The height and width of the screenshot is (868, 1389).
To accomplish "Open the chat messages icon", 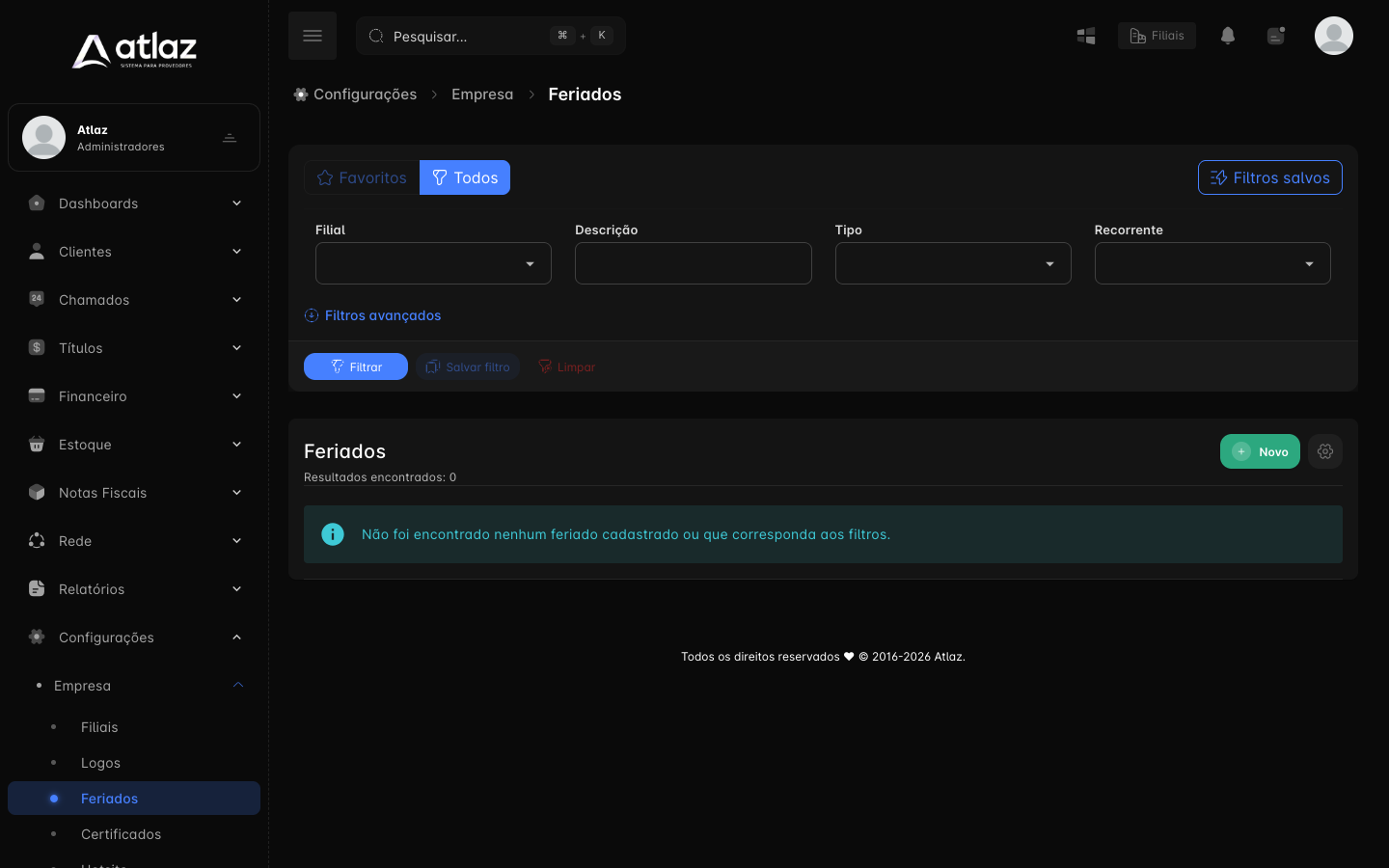I will (x=1276, y=36).
